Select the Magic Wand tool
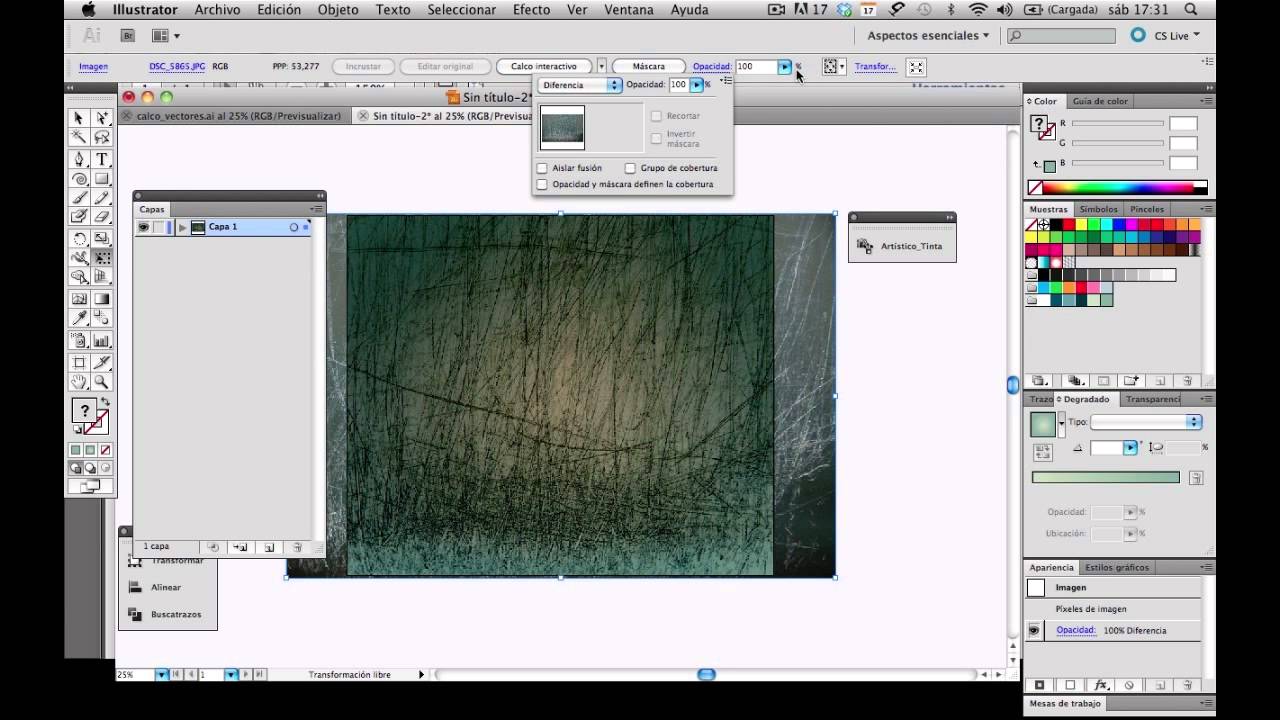Screen dimensions: 1280x720 click(79, 138)
